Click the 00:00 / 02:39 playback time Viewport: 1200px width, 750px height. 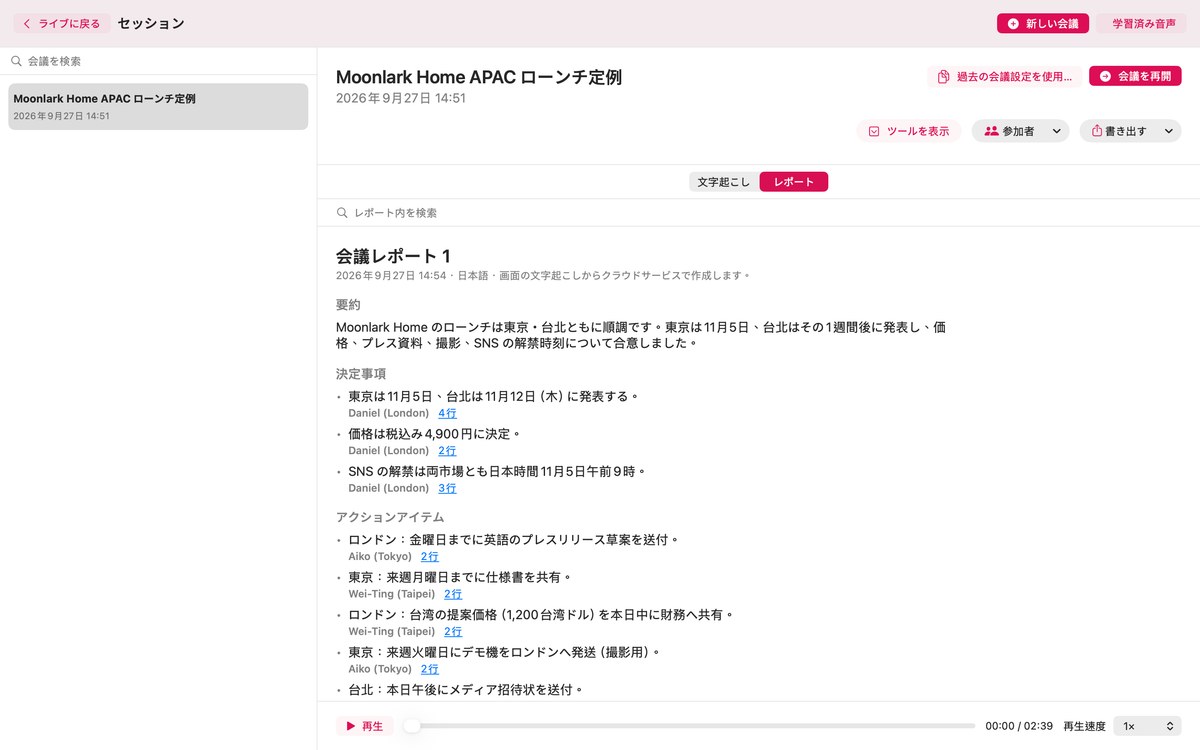[x=1019, y=726]
